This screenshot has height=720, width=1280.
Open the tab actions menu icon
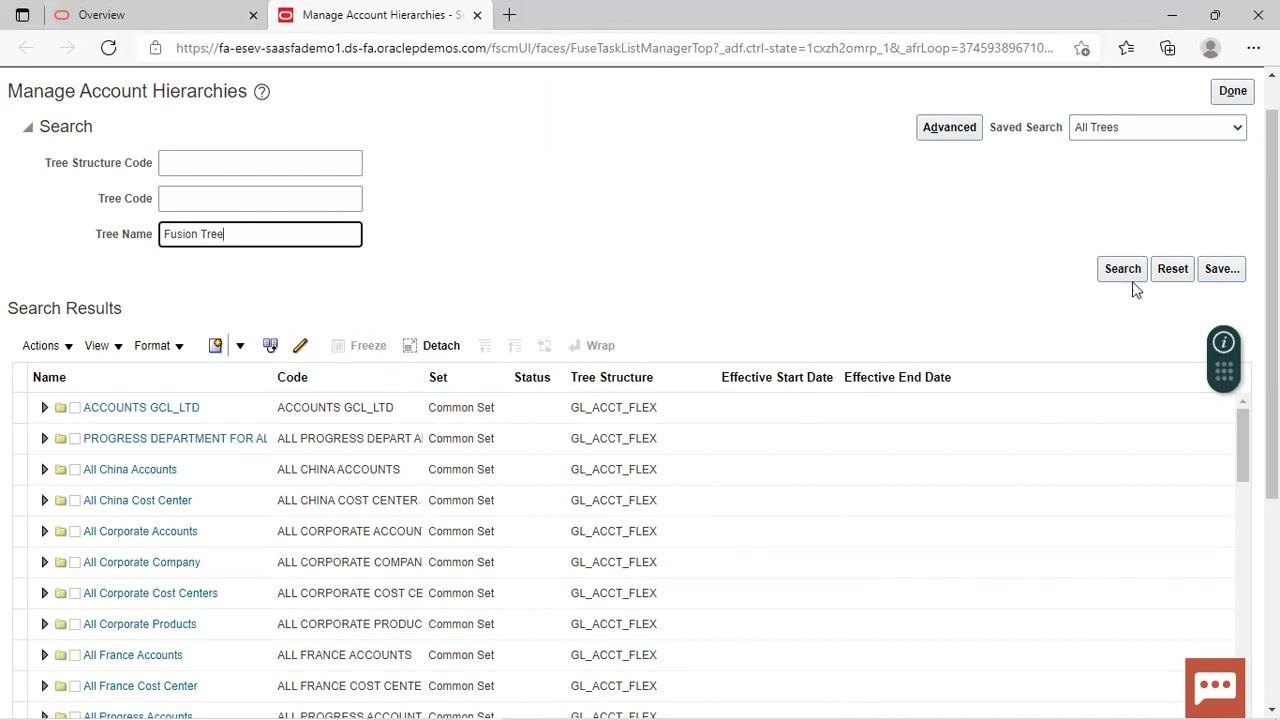point(22,15)
